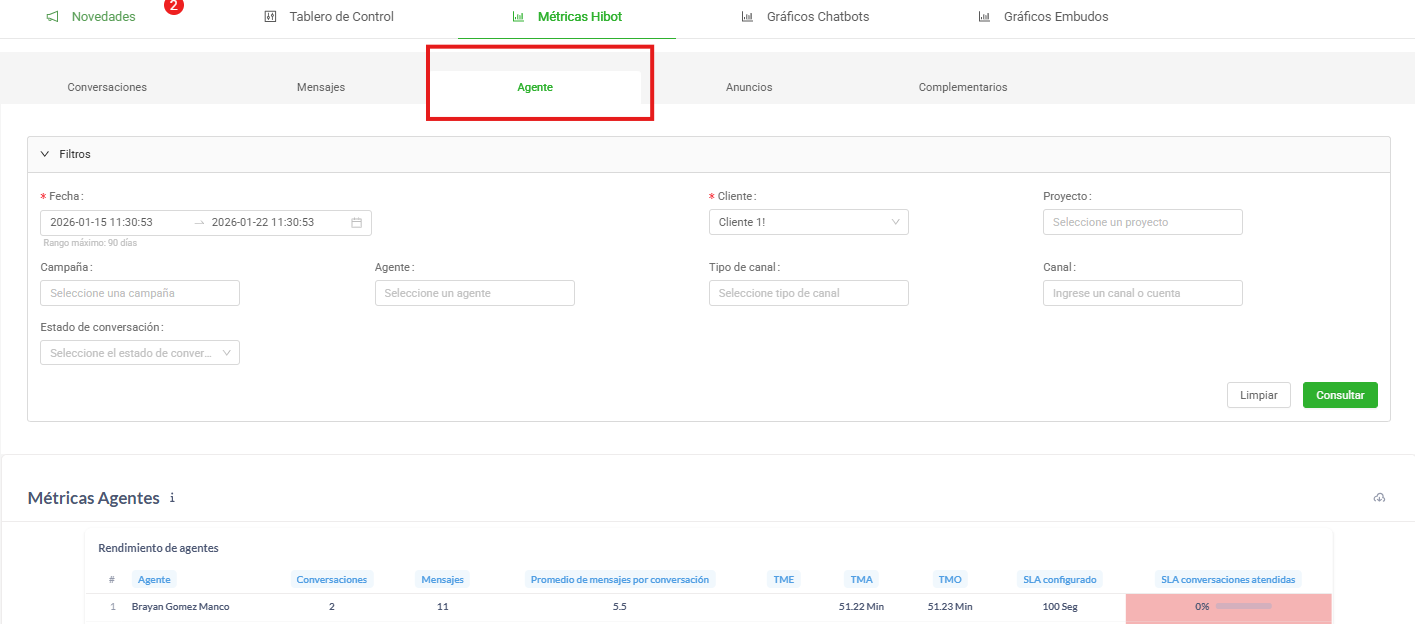1415x624 pixels.
Task: Click the Novedades megaphone icon
Action: tap(52, 17)
